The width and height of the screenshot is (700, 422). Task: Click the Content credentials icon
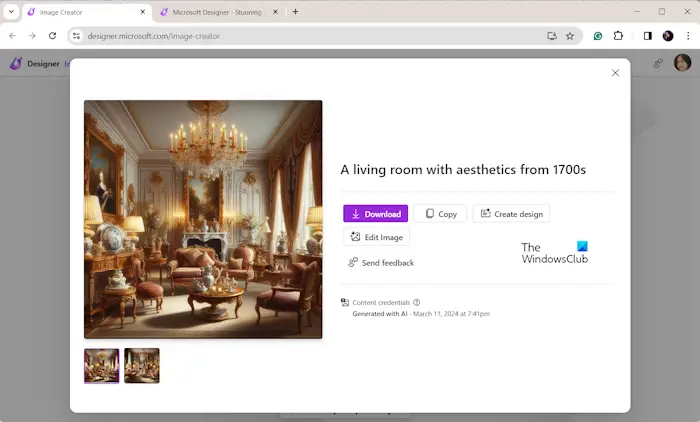point(345,302)
